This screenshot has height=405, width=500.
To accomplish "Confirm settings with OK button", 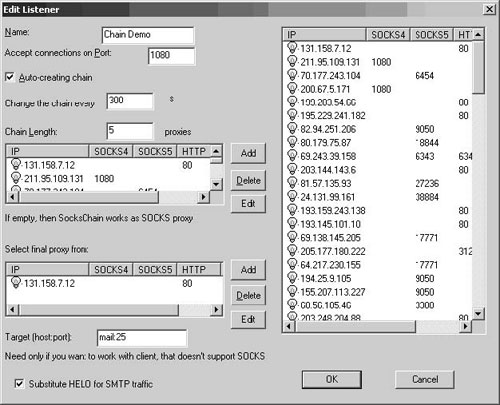I will 332,379.
